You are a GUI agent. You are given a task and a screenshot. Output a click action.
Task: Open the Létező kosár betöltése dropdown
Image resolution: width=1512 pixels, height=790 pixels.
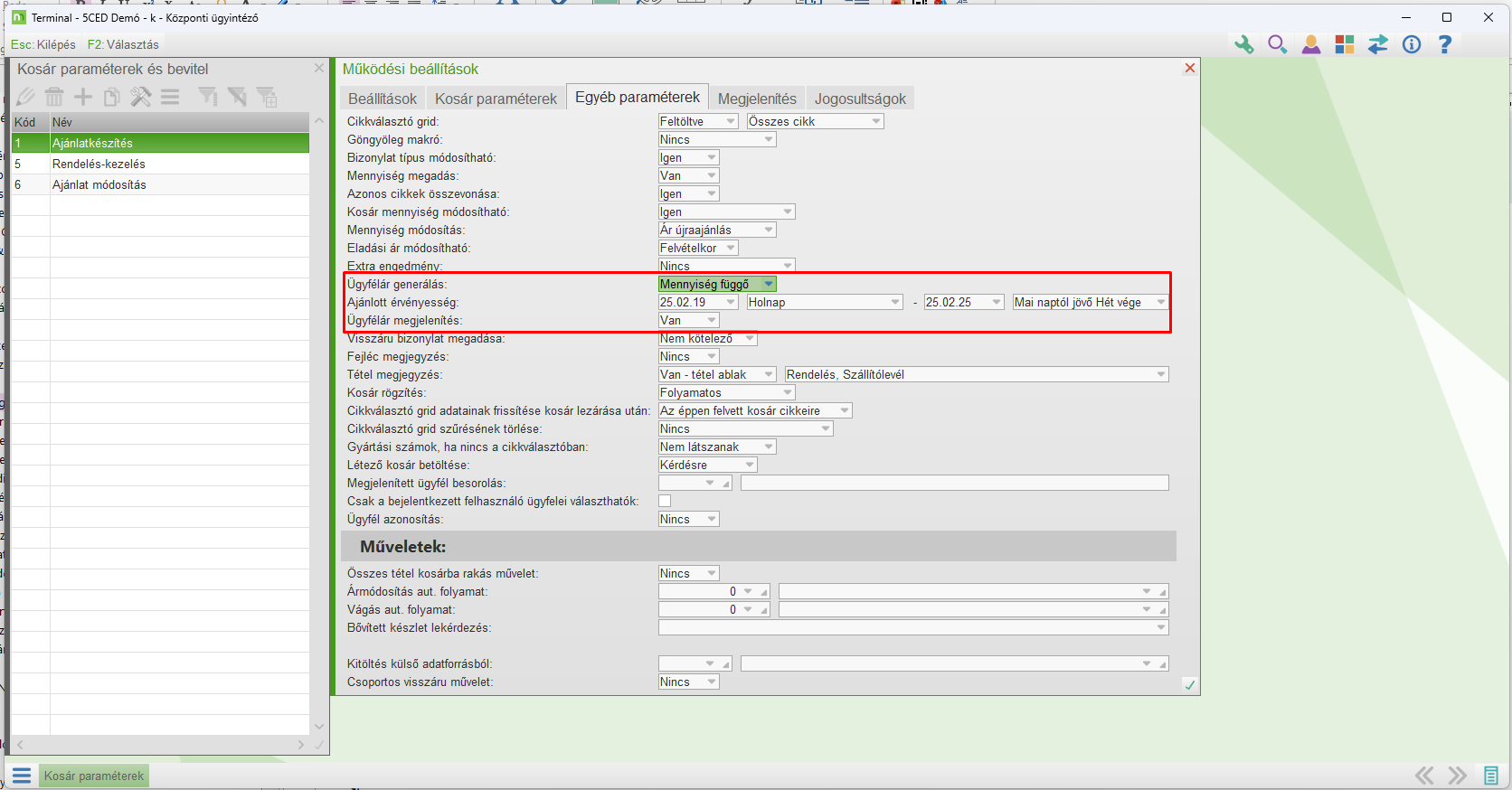click(749, 465)
